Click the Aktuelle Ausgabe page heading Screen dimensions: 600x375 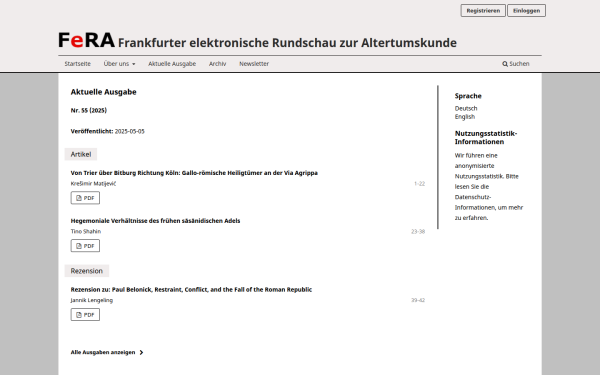pyautogui.click(x=104, y=92)
